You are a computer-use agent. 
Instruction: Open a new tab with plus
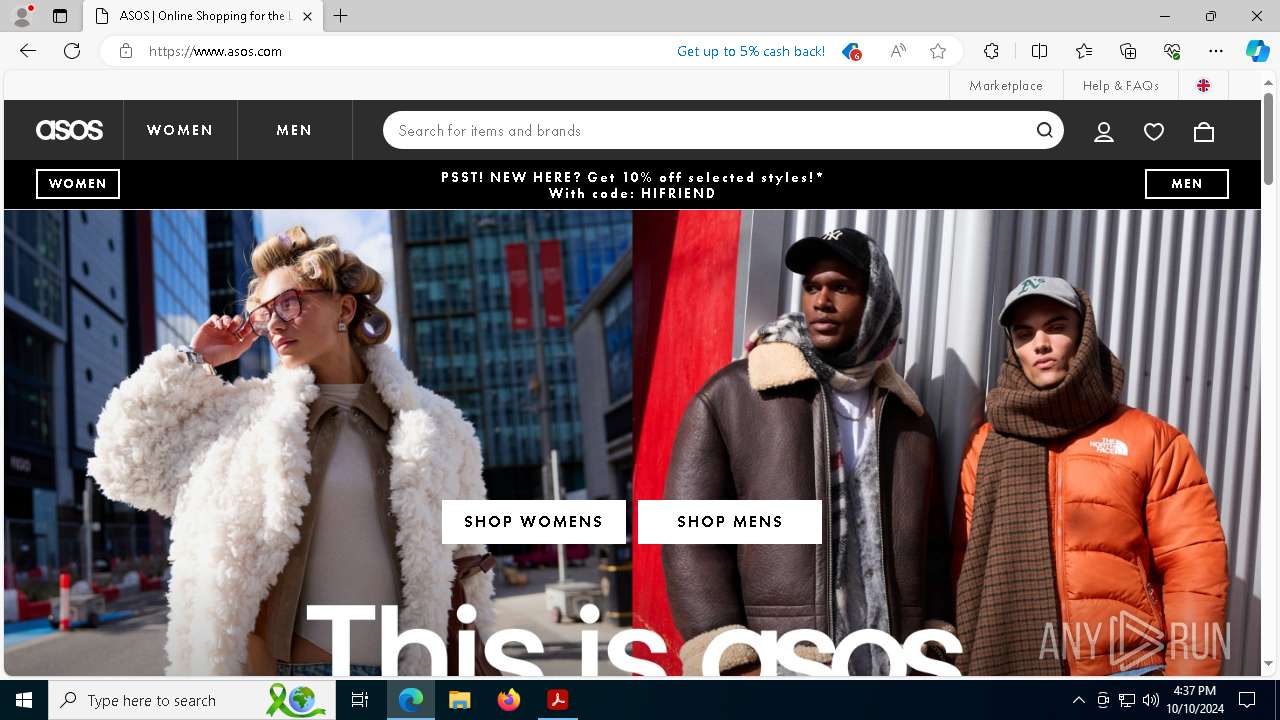click(x=341, y=16)
